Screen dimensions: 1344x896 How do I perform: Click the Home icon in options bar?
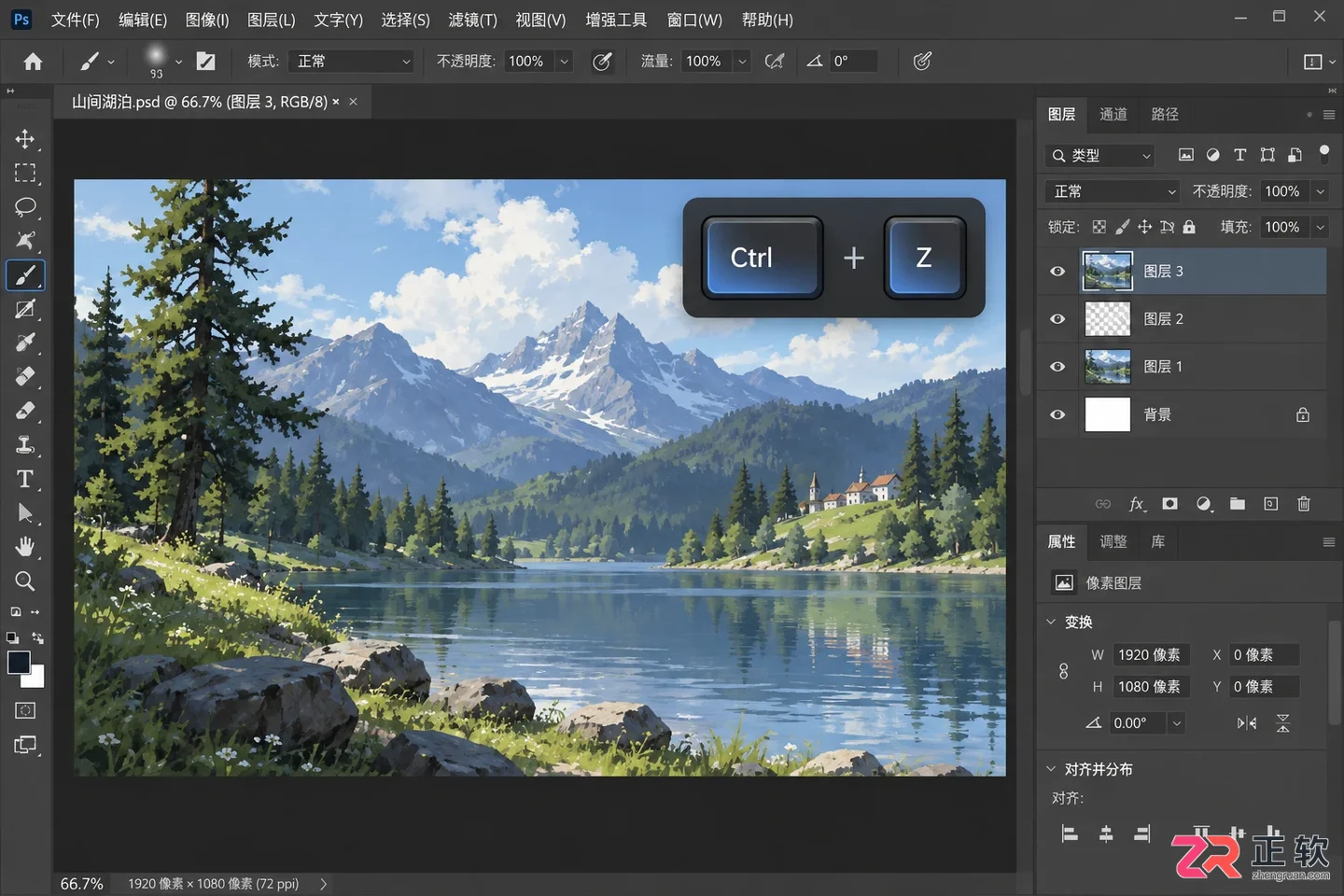pos(33,62)
